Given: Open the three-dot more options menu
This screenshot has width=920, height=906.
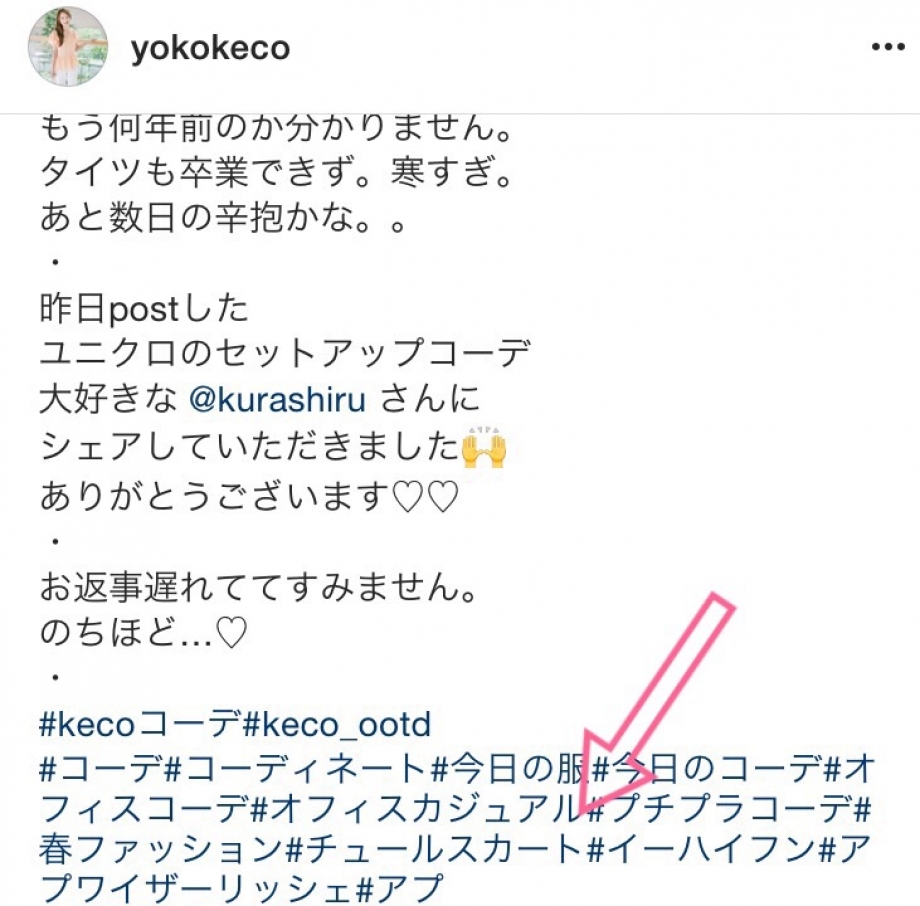Looking at the screenshot, I should pyautogui.click(x=888, y=47).
